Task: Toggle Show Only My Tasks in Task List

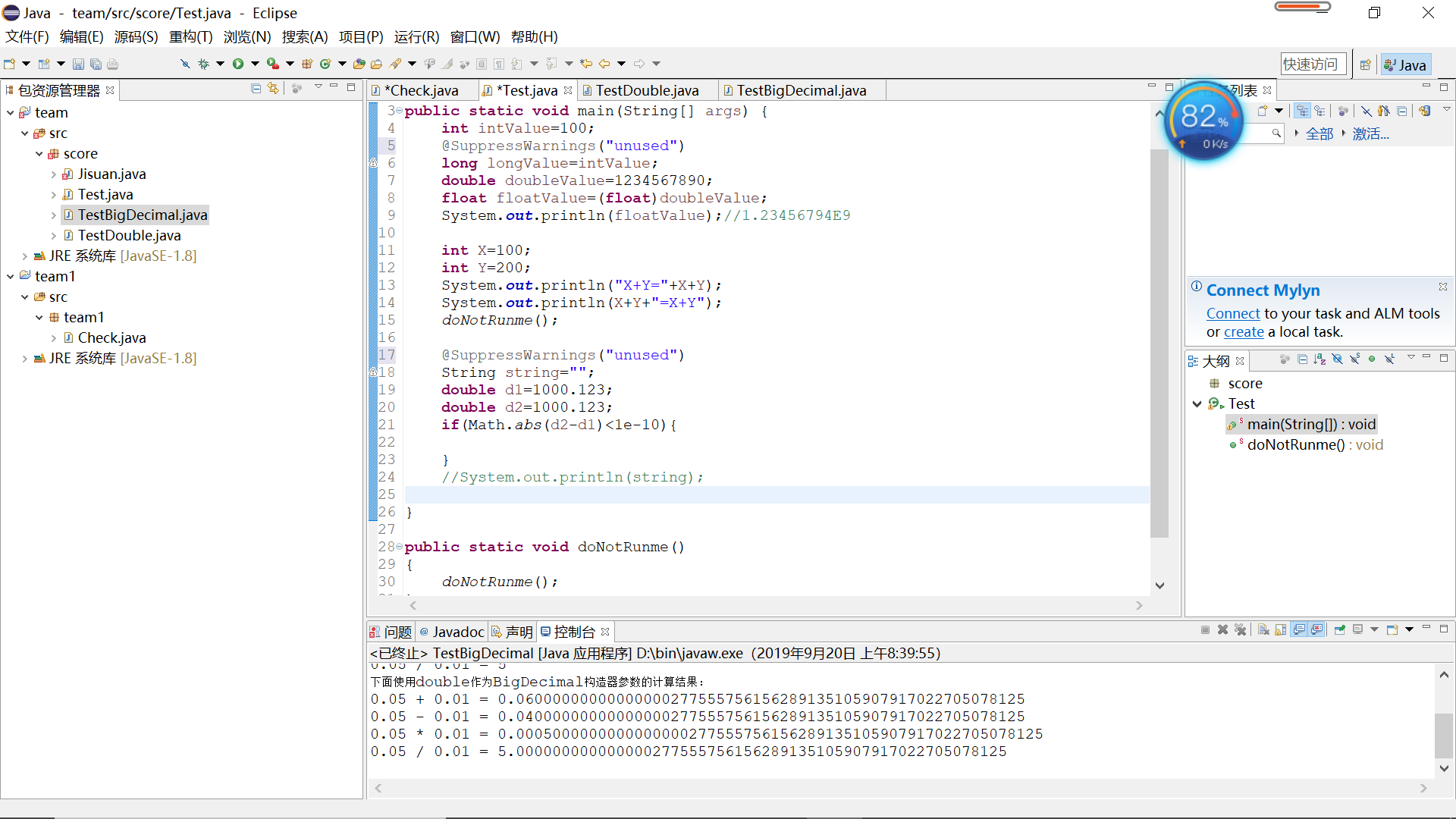Action: point(1384,111)
